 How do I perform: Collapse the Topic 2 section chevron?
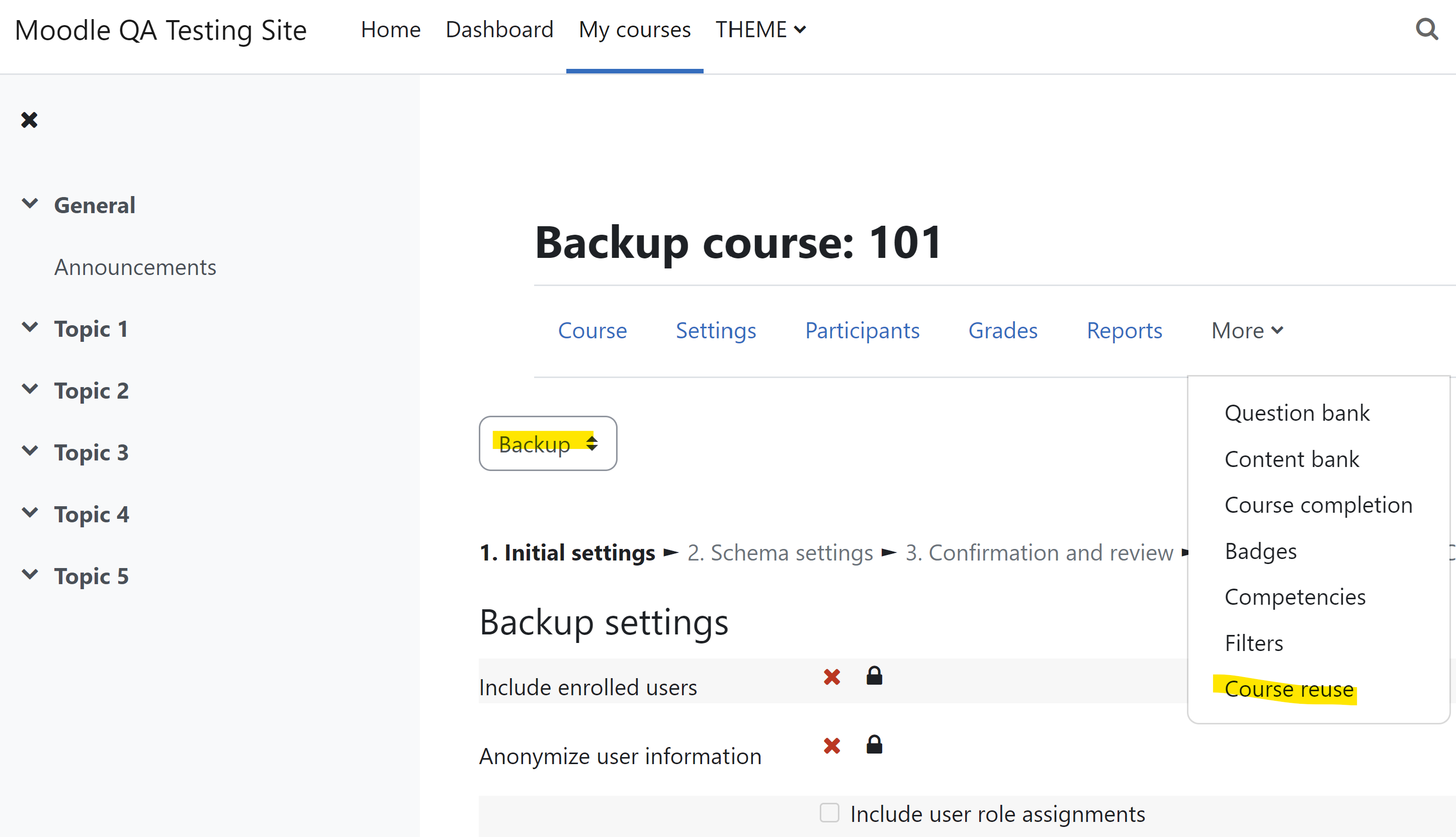[30, 389]
